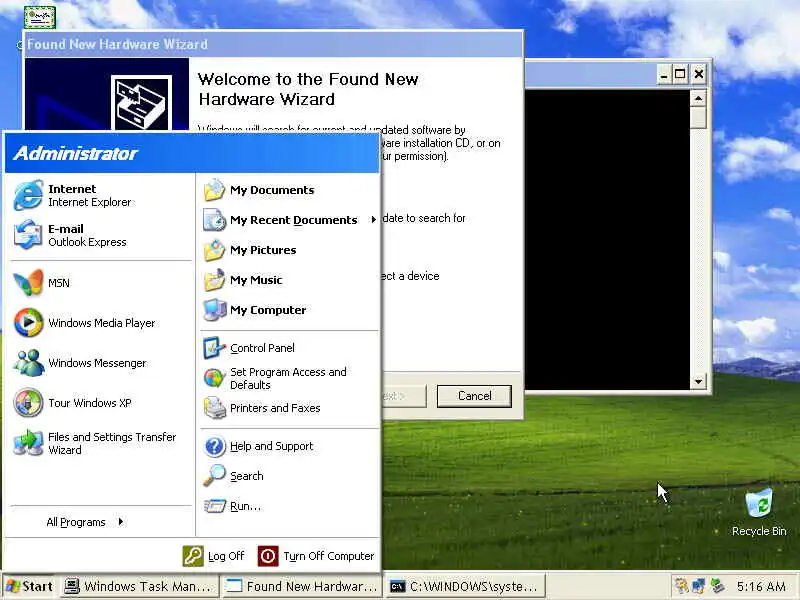Open Internet Explorer icon in Start menu

click(x=28, y=195)
